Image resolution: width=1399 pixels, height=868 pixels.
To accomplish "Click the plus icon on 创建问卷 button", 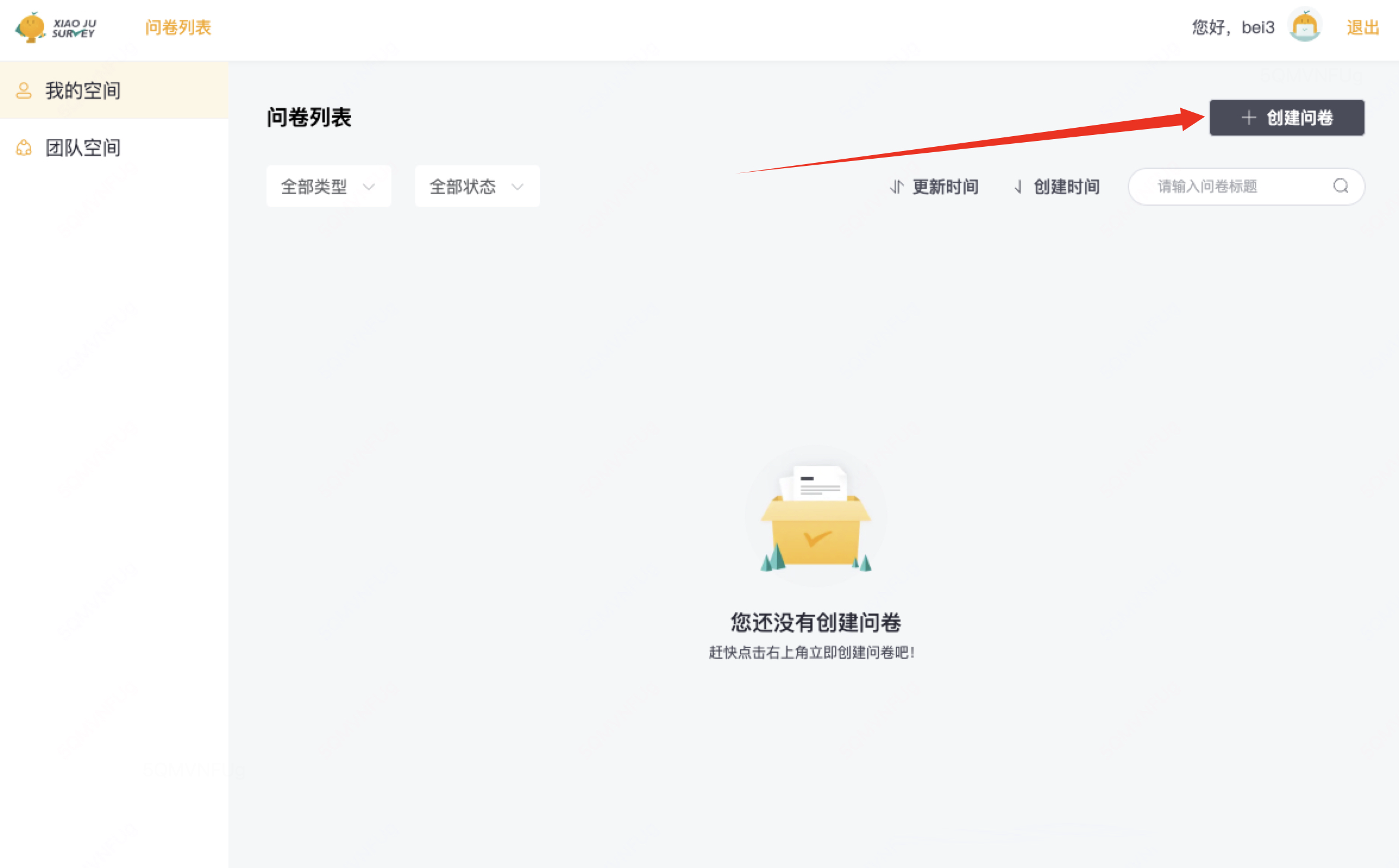I will tap(1248, 118).
